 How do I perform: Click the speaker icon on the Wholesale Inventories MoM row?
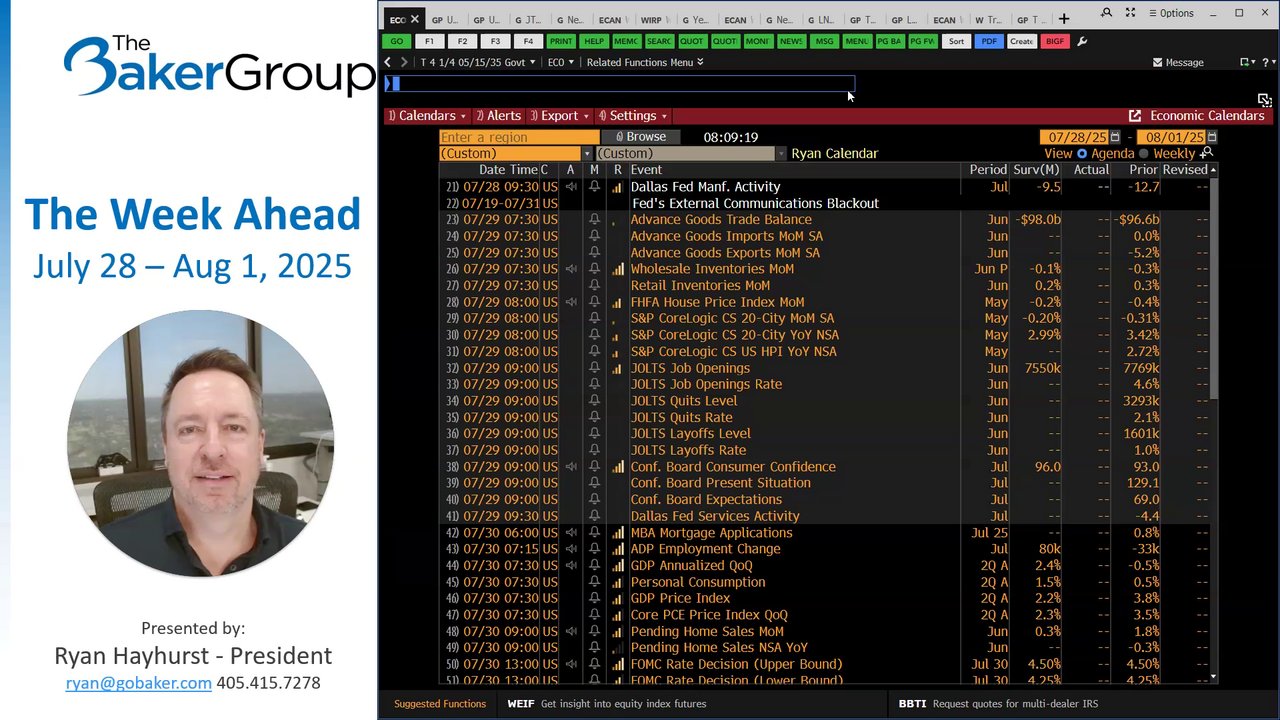(x=571, y=269)
